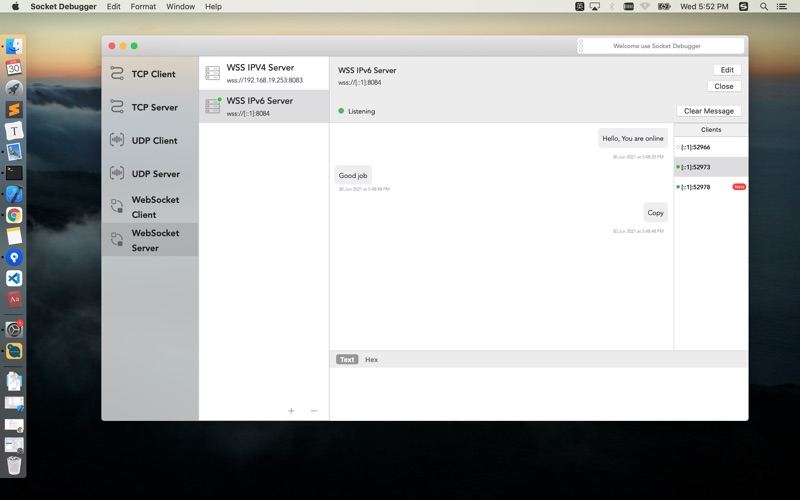Click the green Listening status indicator
The height and width of the screenshot is (500, 800).
click(x=341, y=111)
